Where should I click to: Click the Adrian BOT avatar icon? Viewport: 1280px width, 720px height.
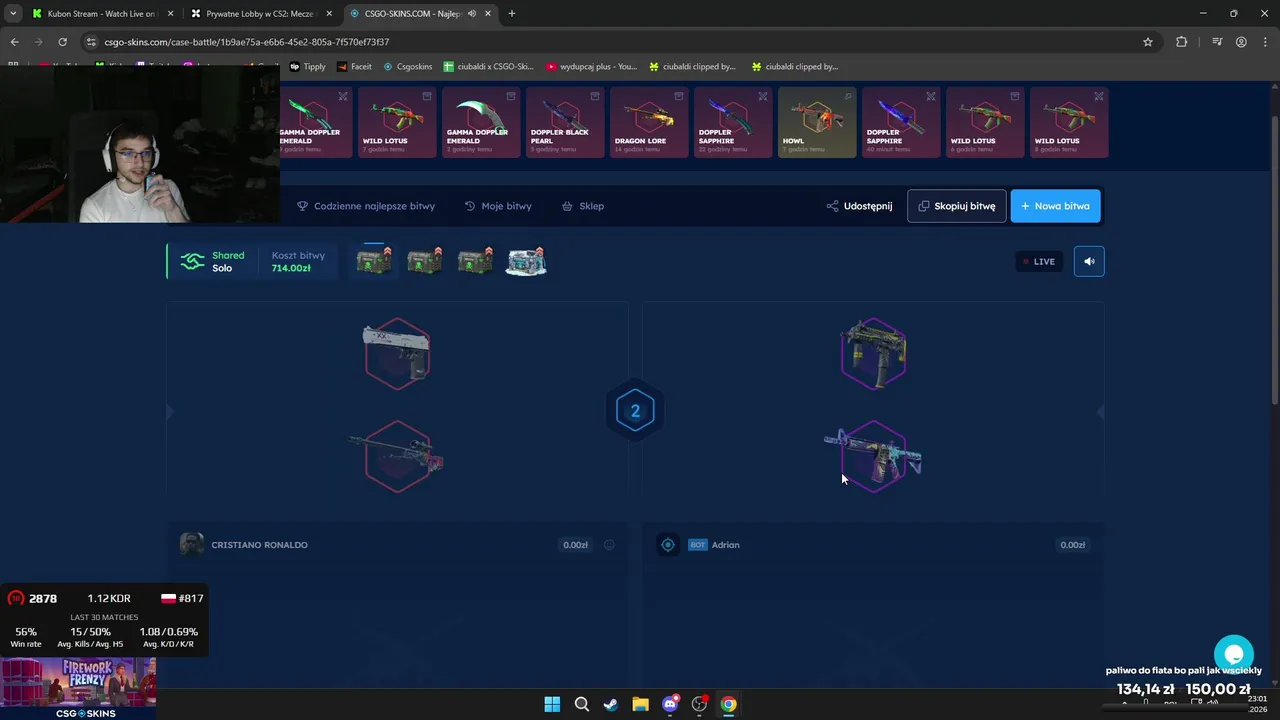[668, 545]
